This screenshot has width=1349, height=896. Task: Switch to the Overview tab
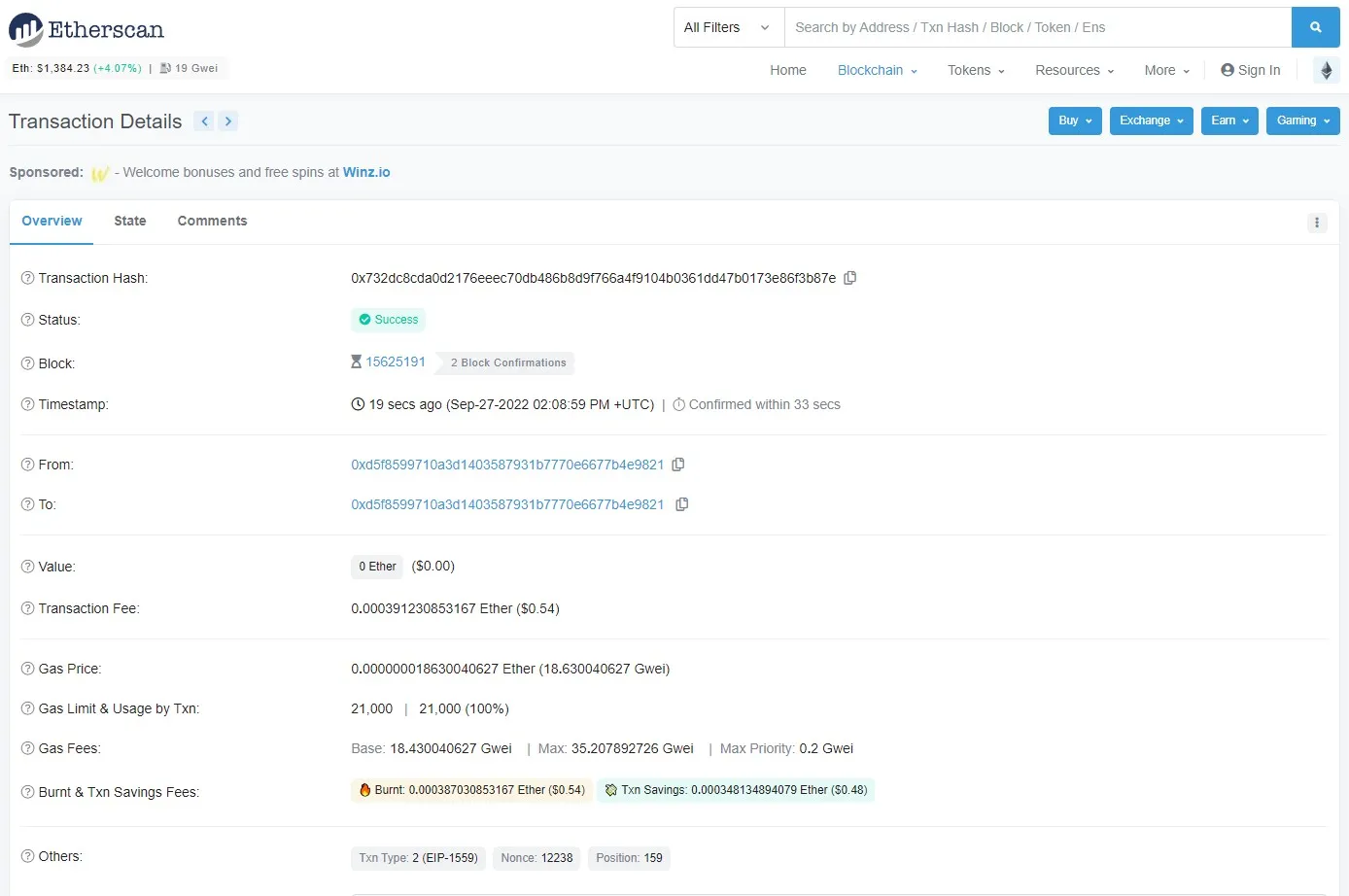(x=52, y=221)
